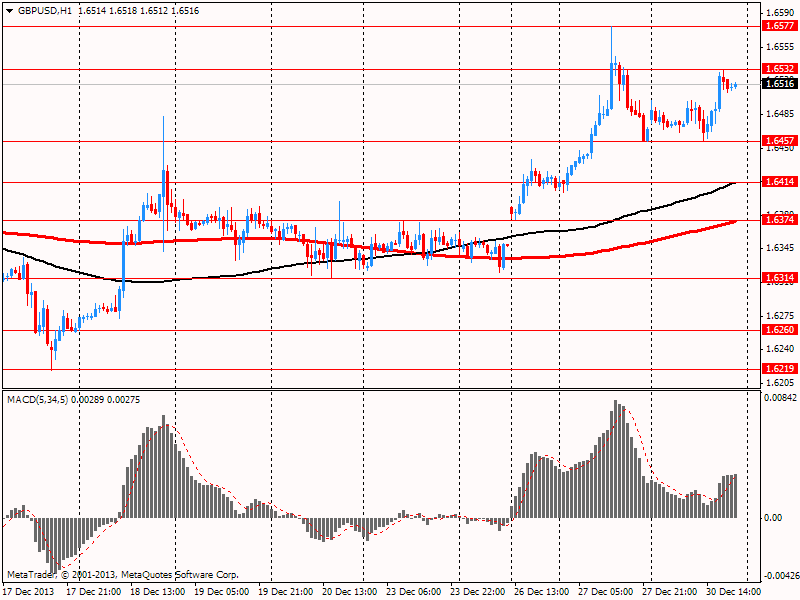Click the 1.6485 price scale value
The width and height of the screenshot is (800, 600).
click(780, 114)
